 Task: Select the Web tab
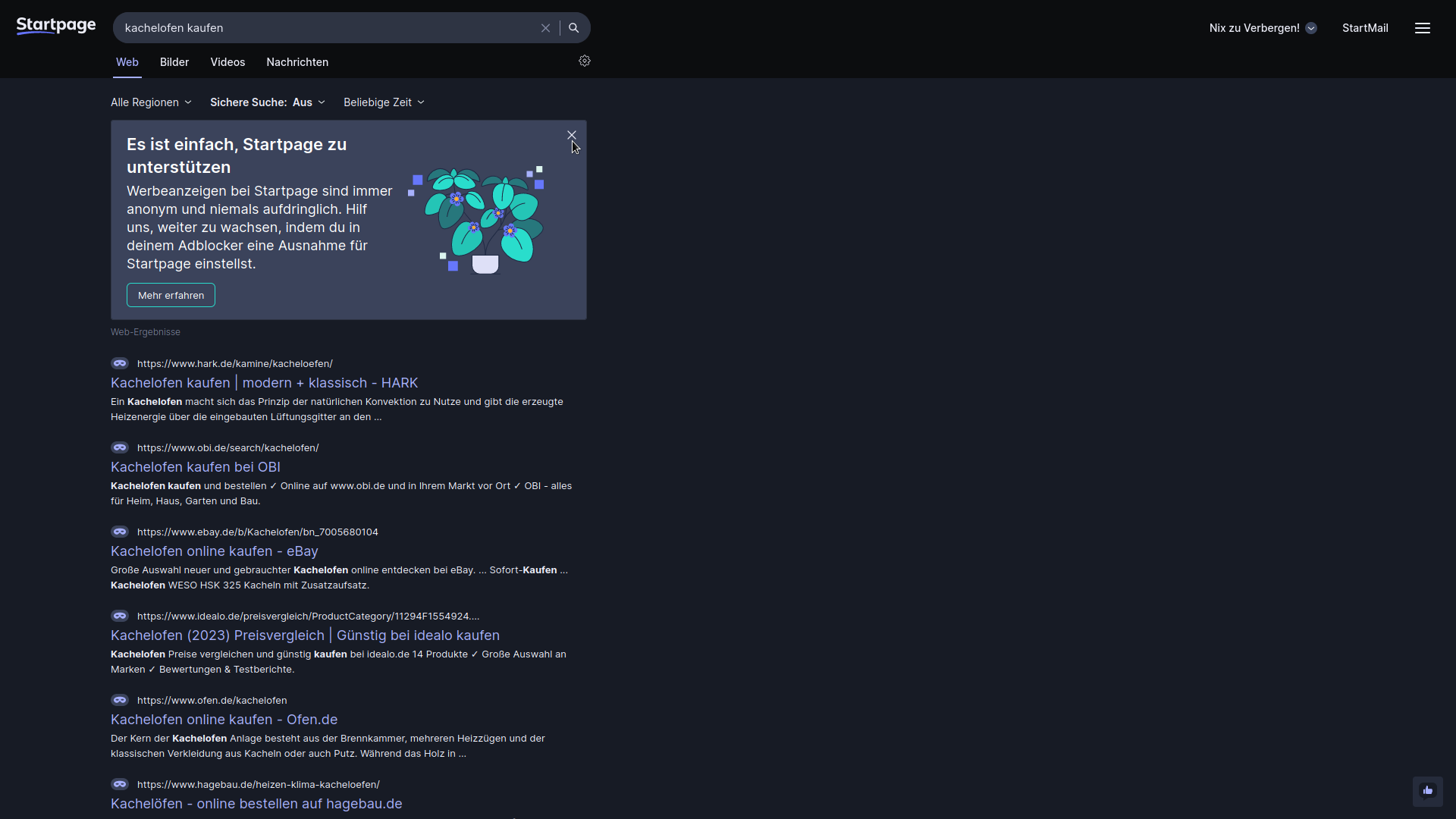click(x=127, y=62)
